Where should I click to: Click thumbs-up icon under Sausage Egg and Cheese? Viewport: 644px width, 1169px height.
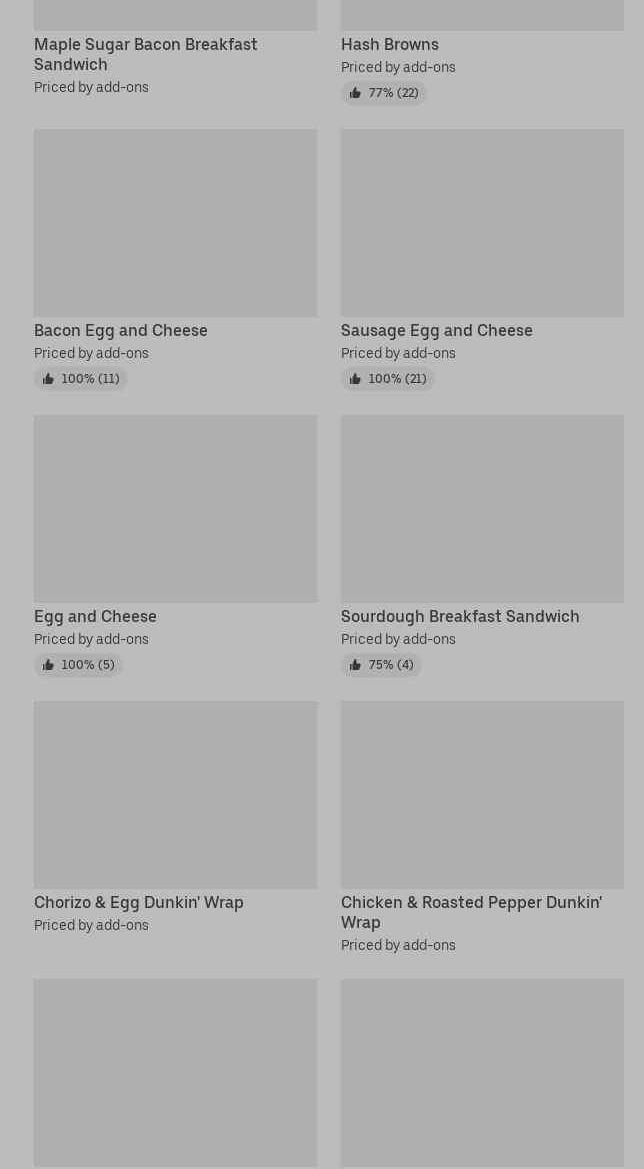pos(355,379)
